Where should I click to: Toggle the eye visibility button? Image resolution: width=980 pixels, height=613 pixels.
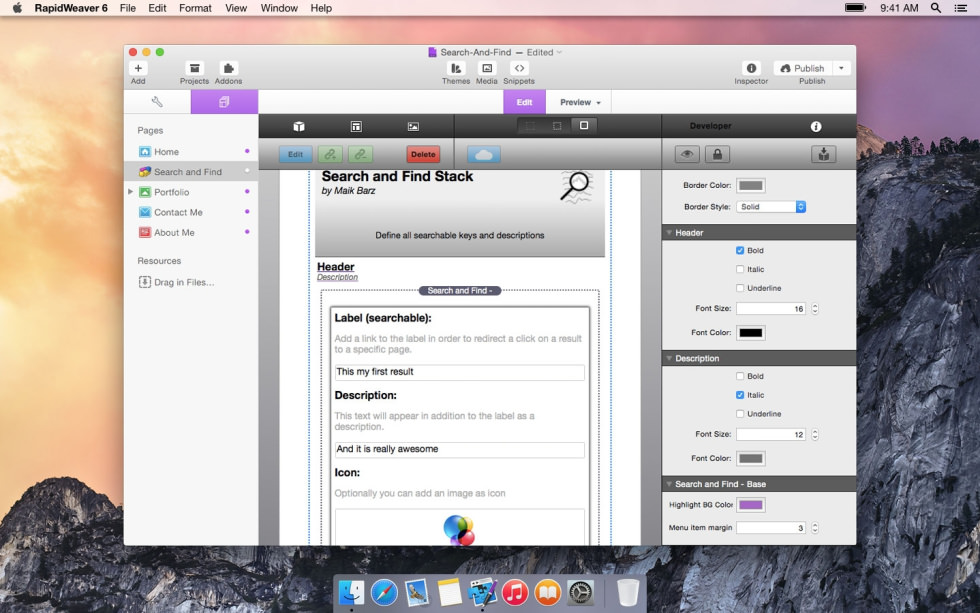pos(687,154)
